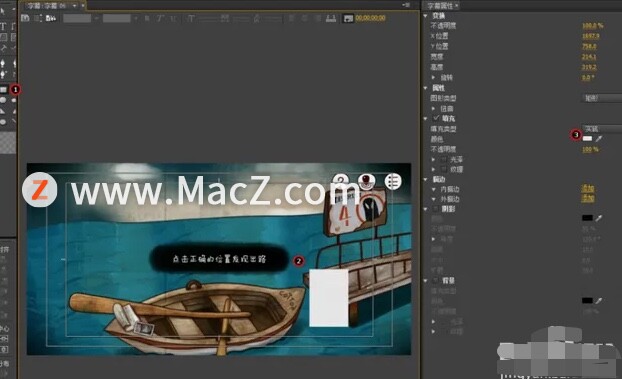The width and height of the screenshot is (622, 379).
Task: Click the 宽度 (Width) value field
Action: coord(589,57)
